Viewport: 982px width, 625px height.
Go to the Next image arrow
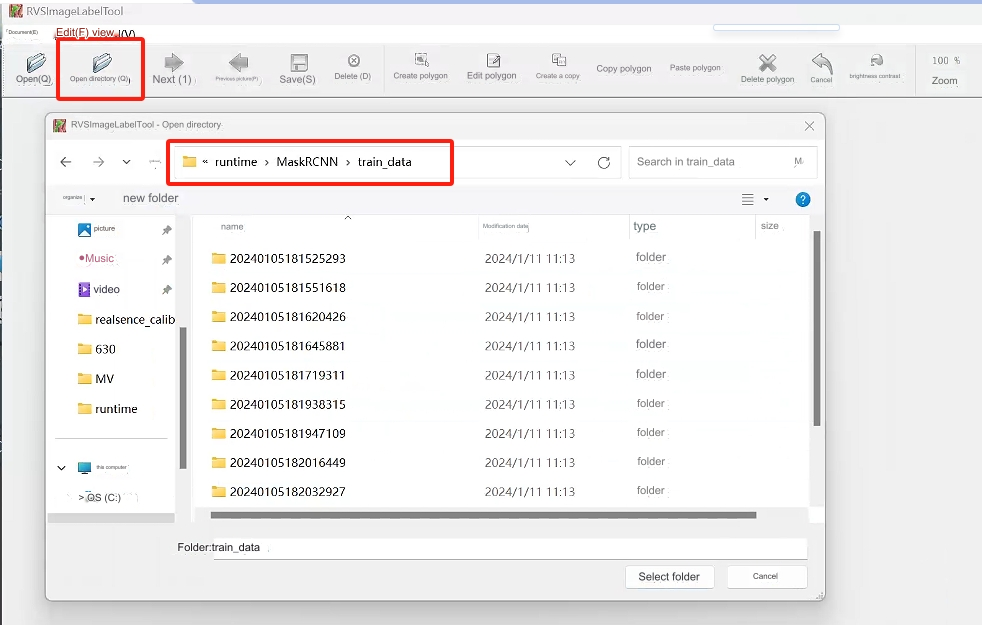point(173,62)
